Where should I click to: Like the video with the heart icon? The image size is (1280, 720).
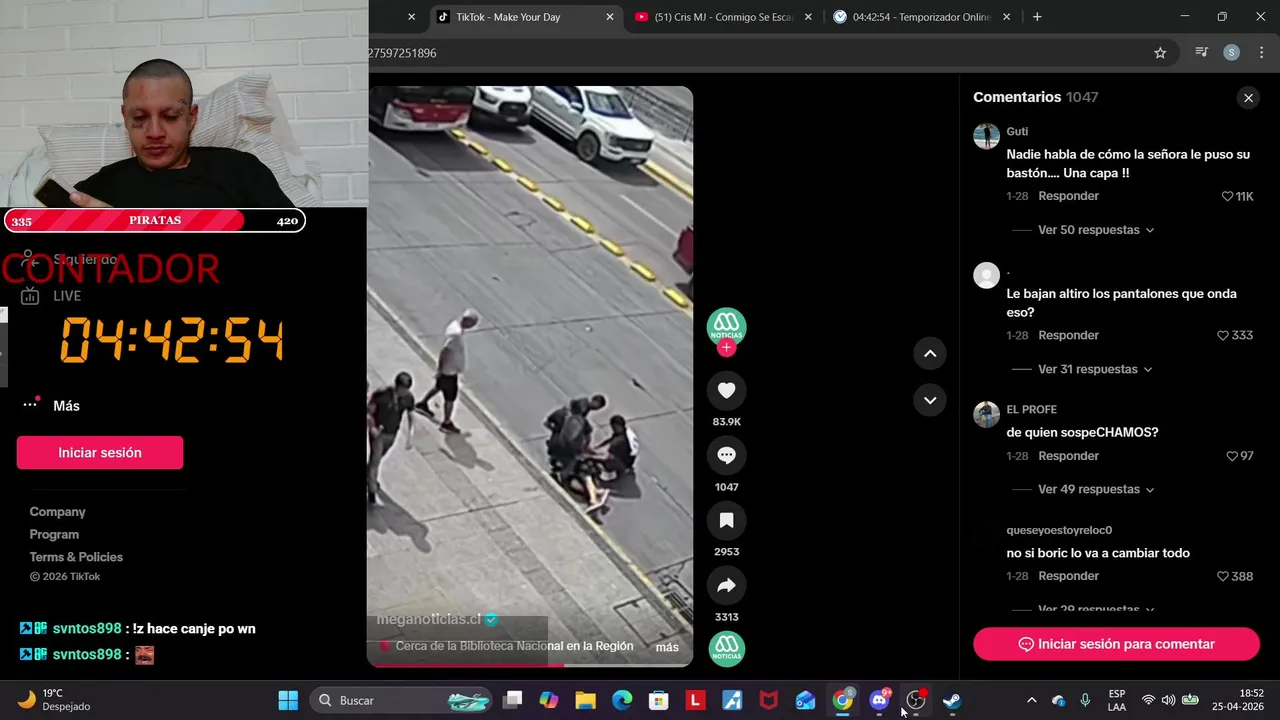[x=727, y=391]
